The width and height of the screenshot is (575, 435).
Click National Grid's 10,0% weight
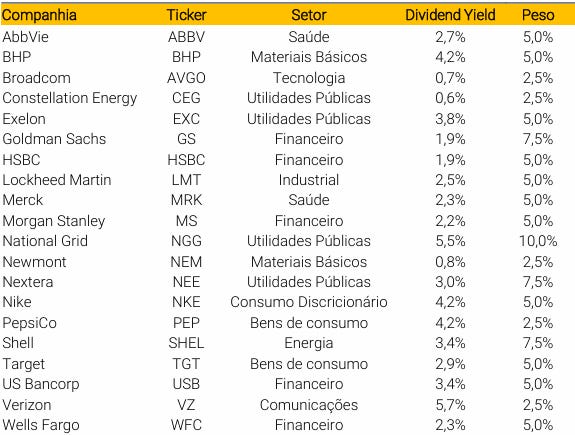(x=538, y=241)
